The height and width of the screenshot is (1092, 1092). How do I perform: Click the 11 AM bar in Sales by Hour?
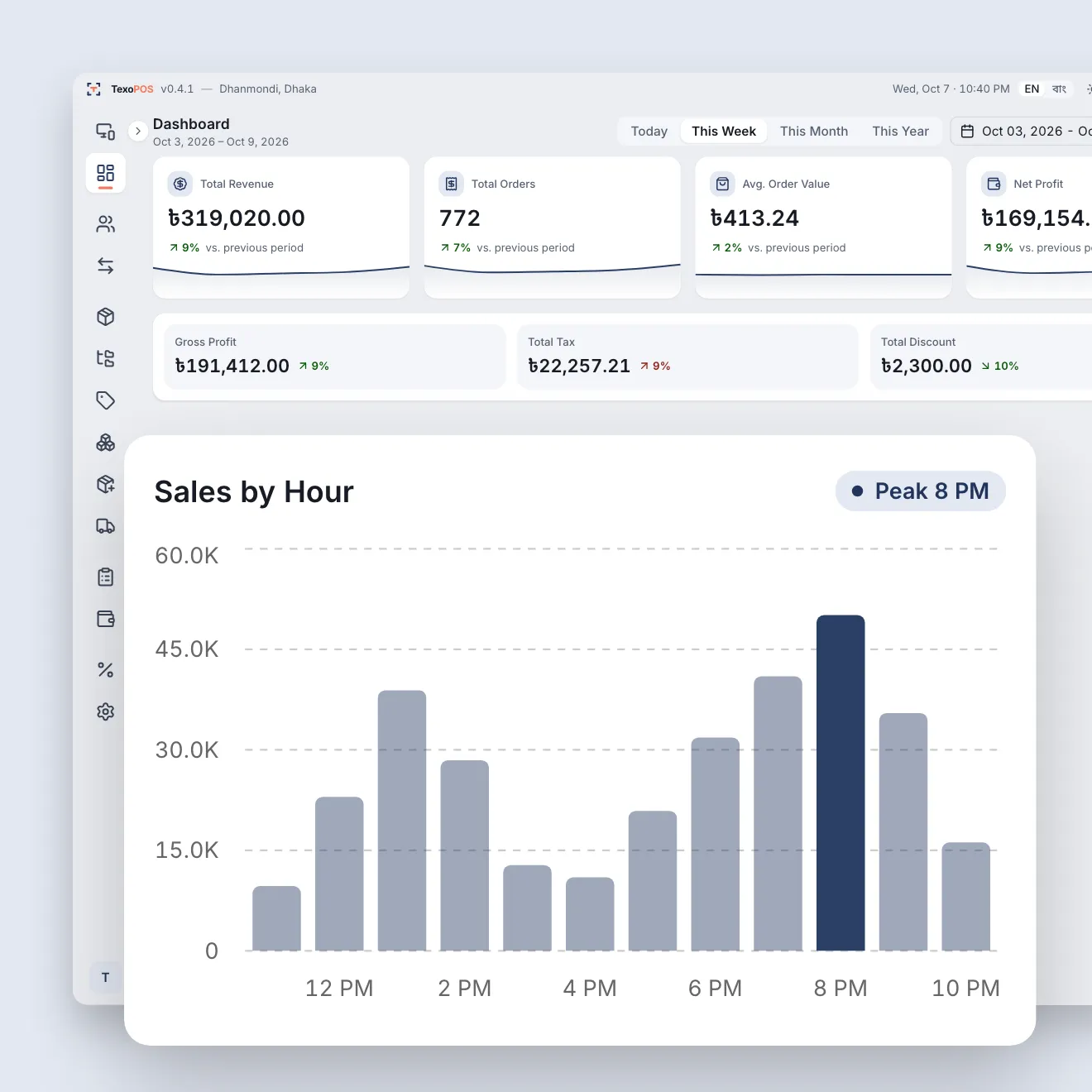276,918
